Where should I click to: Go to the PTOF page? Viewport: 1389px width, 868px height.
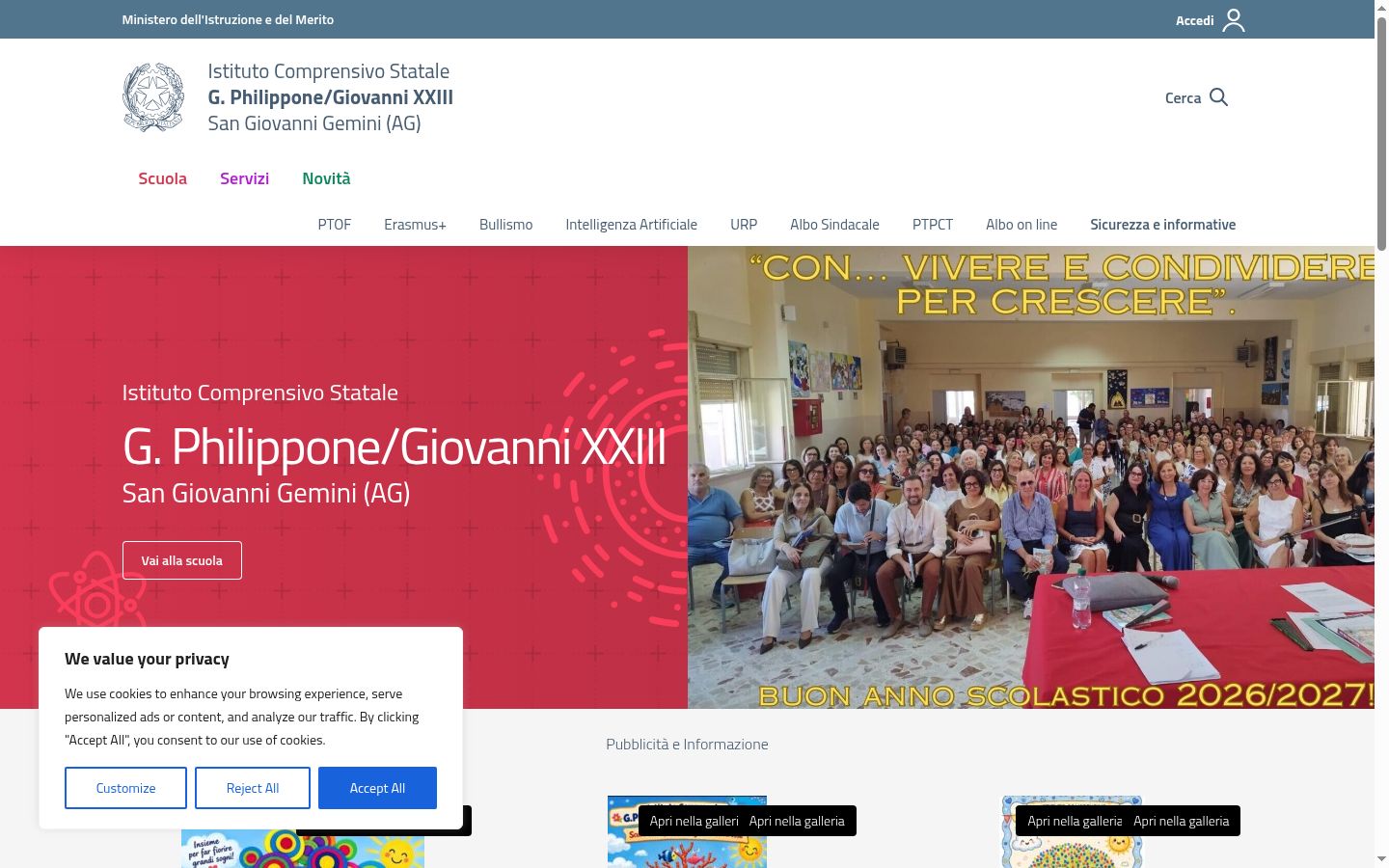pos(335,225)
